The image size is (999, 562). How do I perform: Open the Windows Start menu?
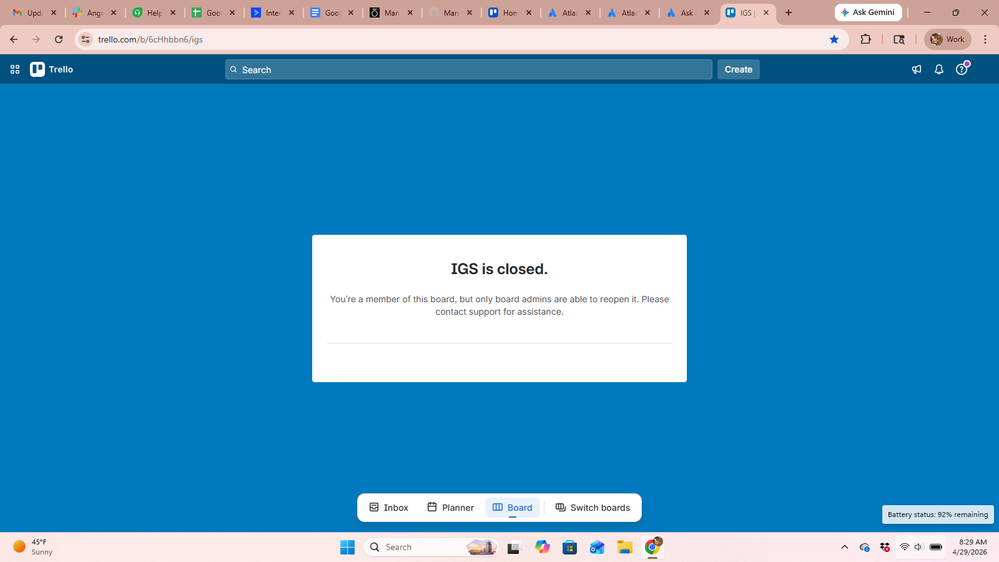point(347,547)
